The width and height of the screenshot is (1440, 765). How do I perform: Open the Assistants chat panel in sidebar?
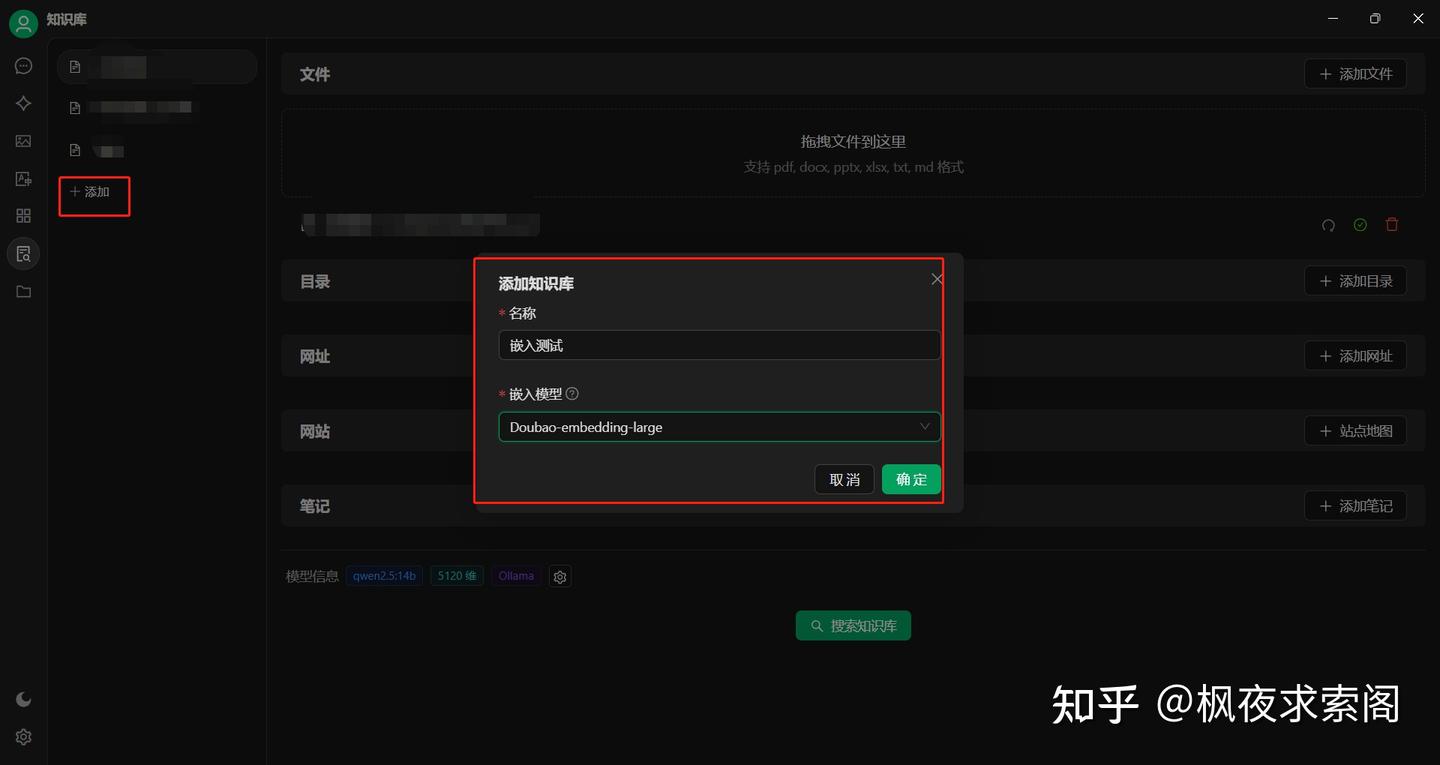(23, 65)
